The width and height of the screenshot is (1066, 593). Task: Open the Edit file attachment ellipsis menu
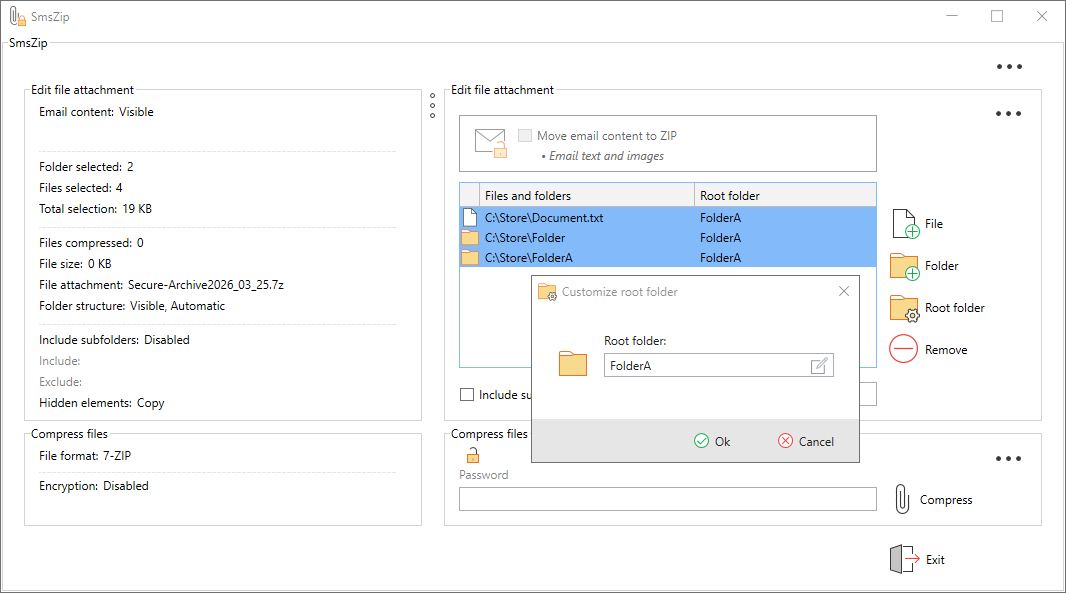click(1009, 112)
